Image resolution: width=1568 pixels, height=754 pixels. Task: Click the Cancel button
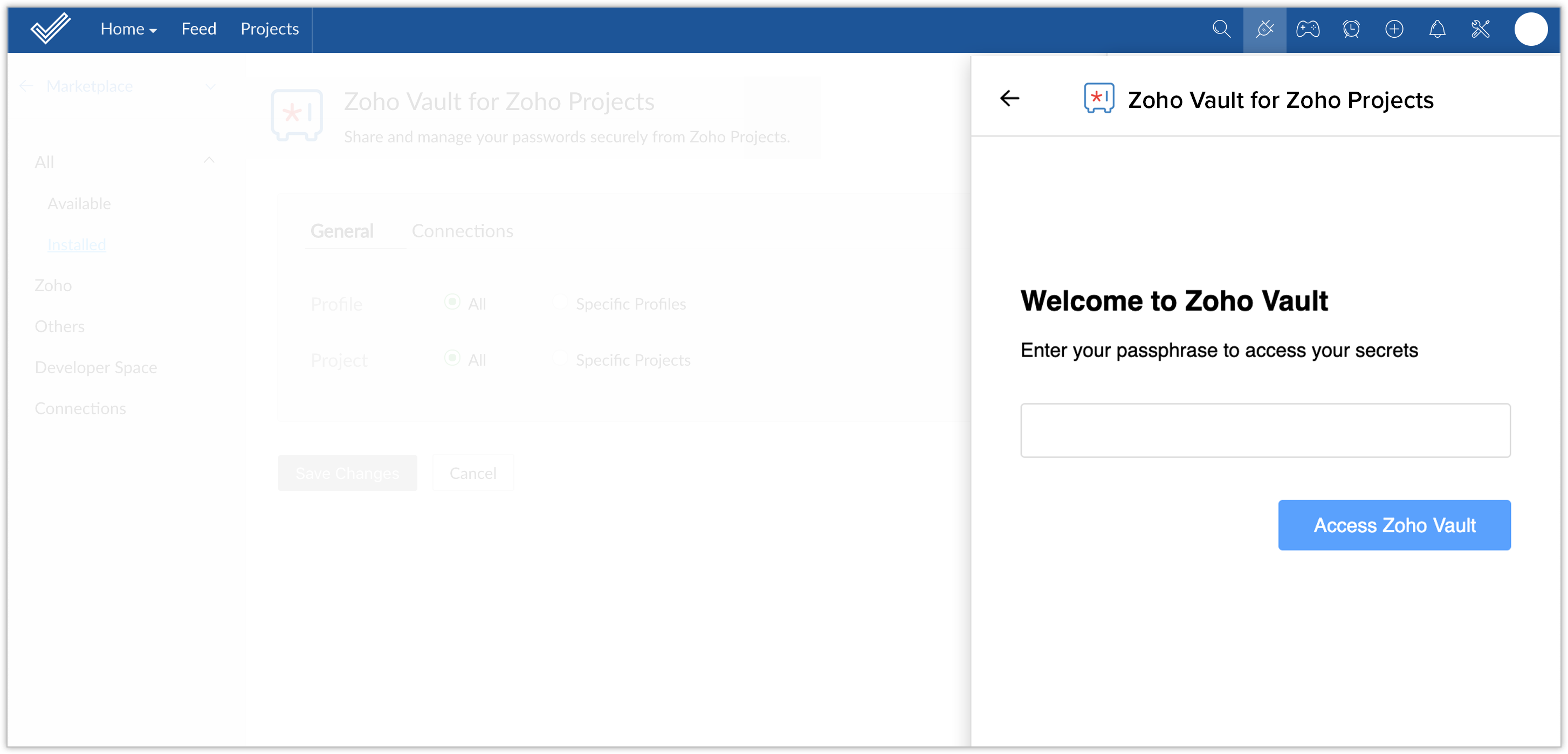[x=473, y=473]
